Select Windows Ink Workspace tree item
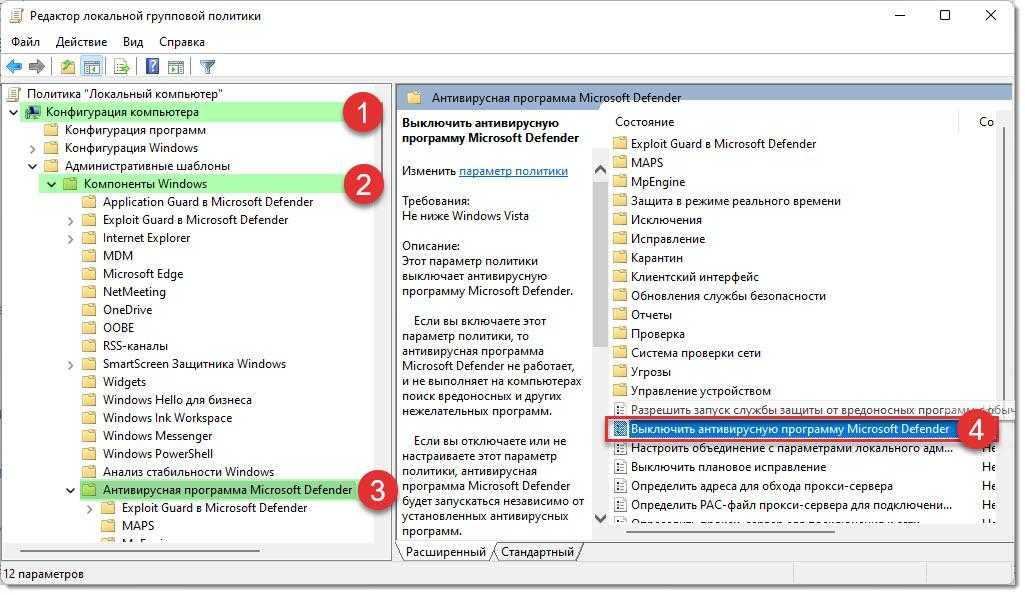The image size is (1025, 595). tap(167, 418)
